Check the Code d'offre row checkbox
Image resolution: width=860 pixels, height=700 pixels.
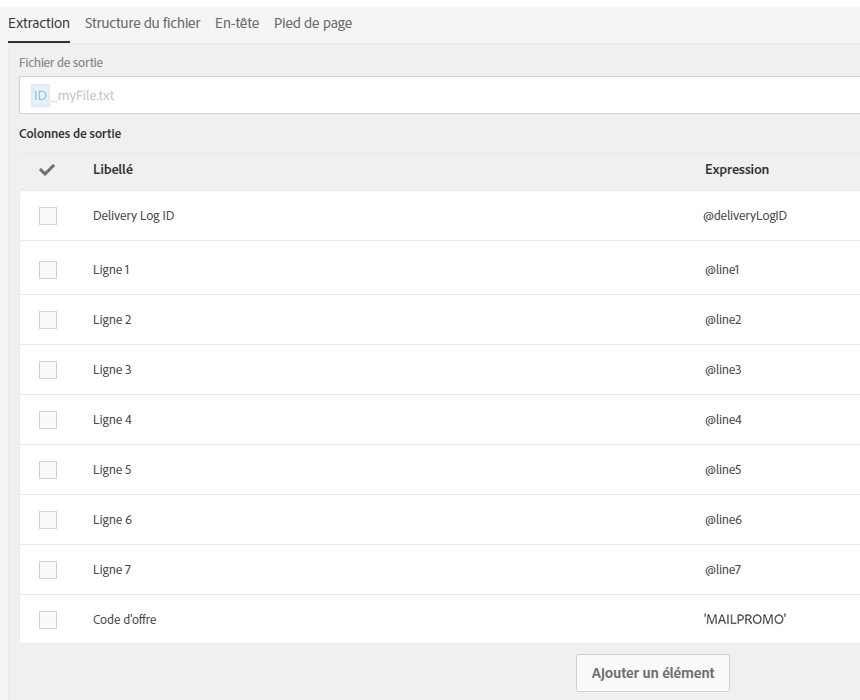48,620
